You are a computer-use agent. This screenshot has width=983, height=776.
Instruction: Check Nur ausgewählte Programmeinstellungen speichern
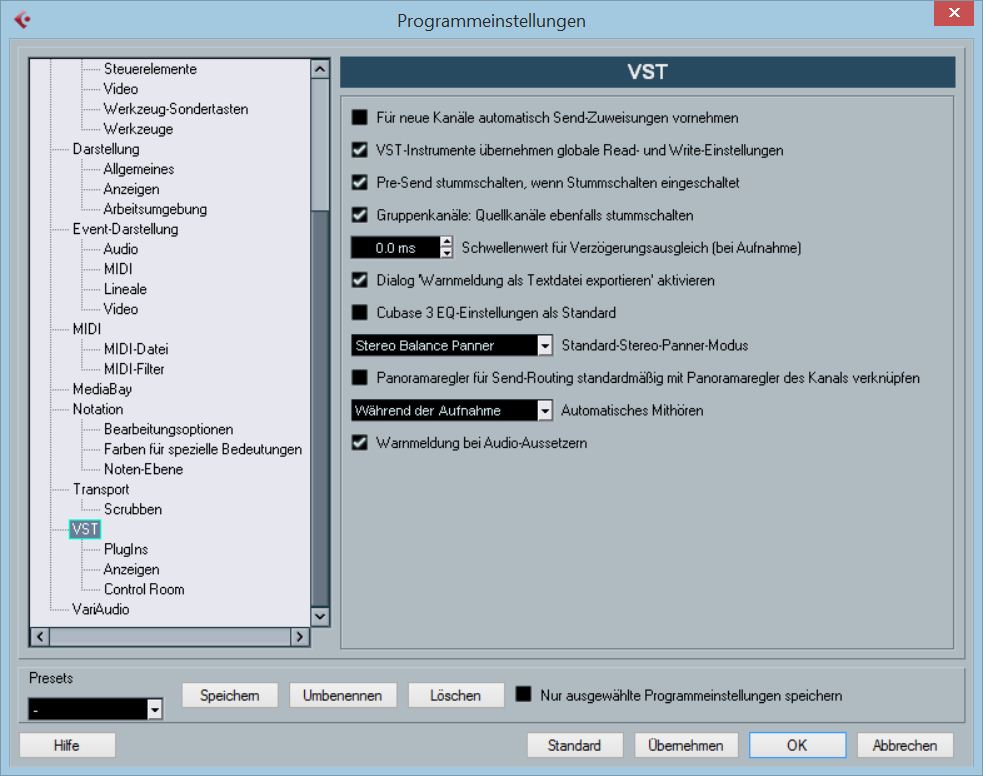[x=523, y=695]
